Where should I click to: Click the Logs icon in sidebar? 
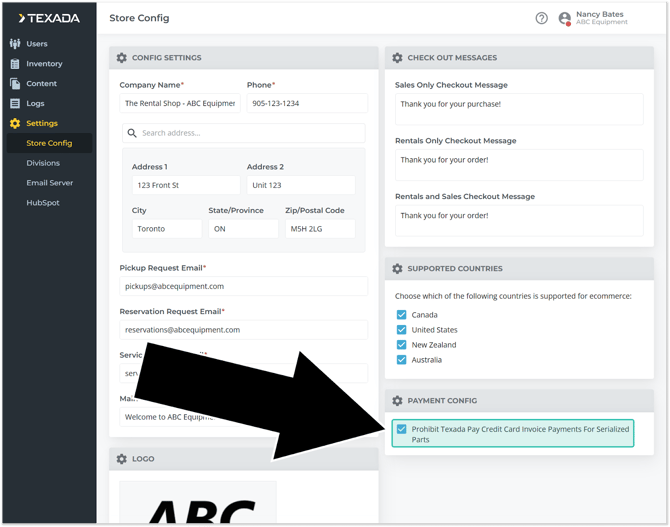tap(15, 104)
